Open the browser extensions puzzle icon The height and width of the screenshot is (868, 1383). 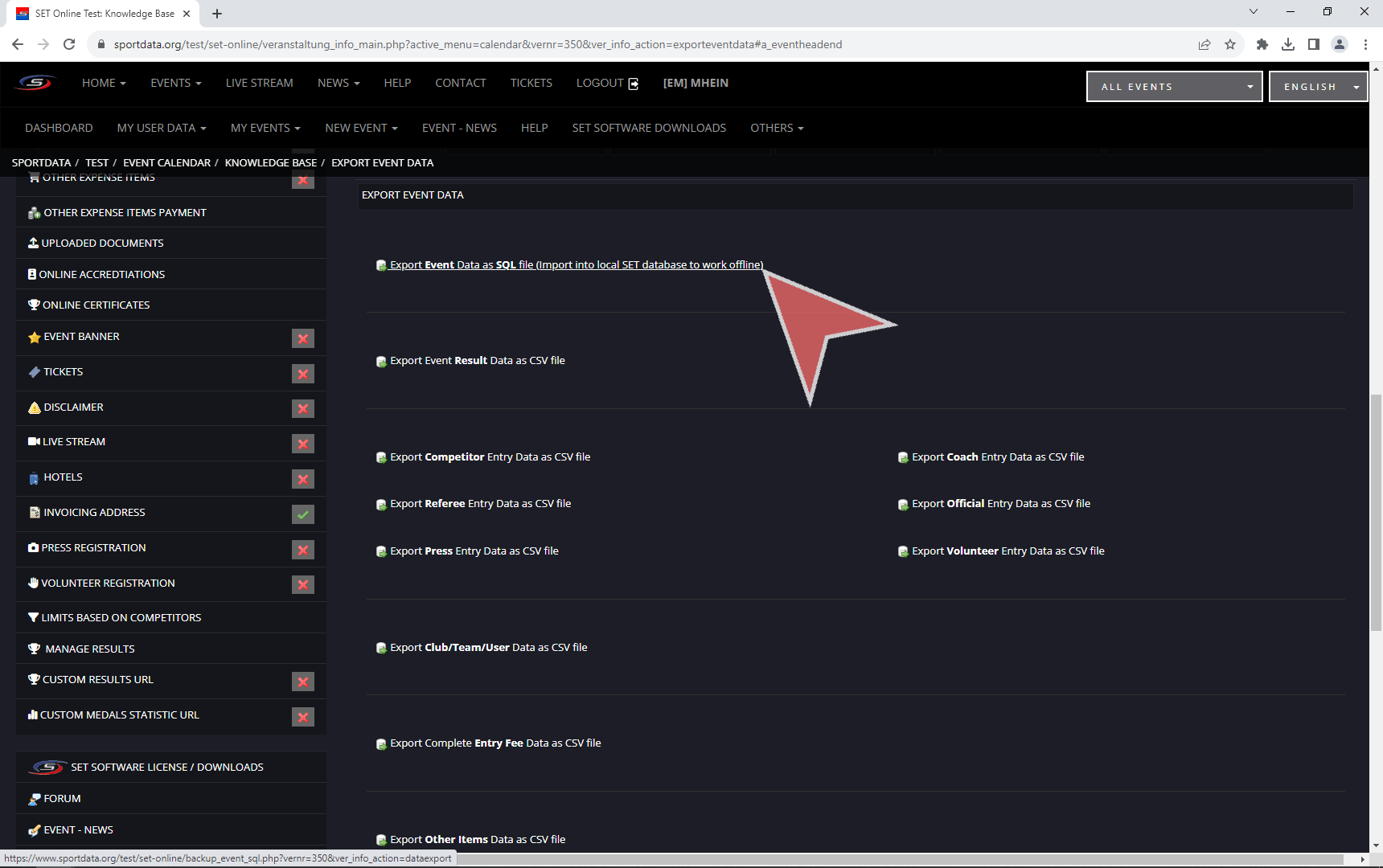[1262, 44]
